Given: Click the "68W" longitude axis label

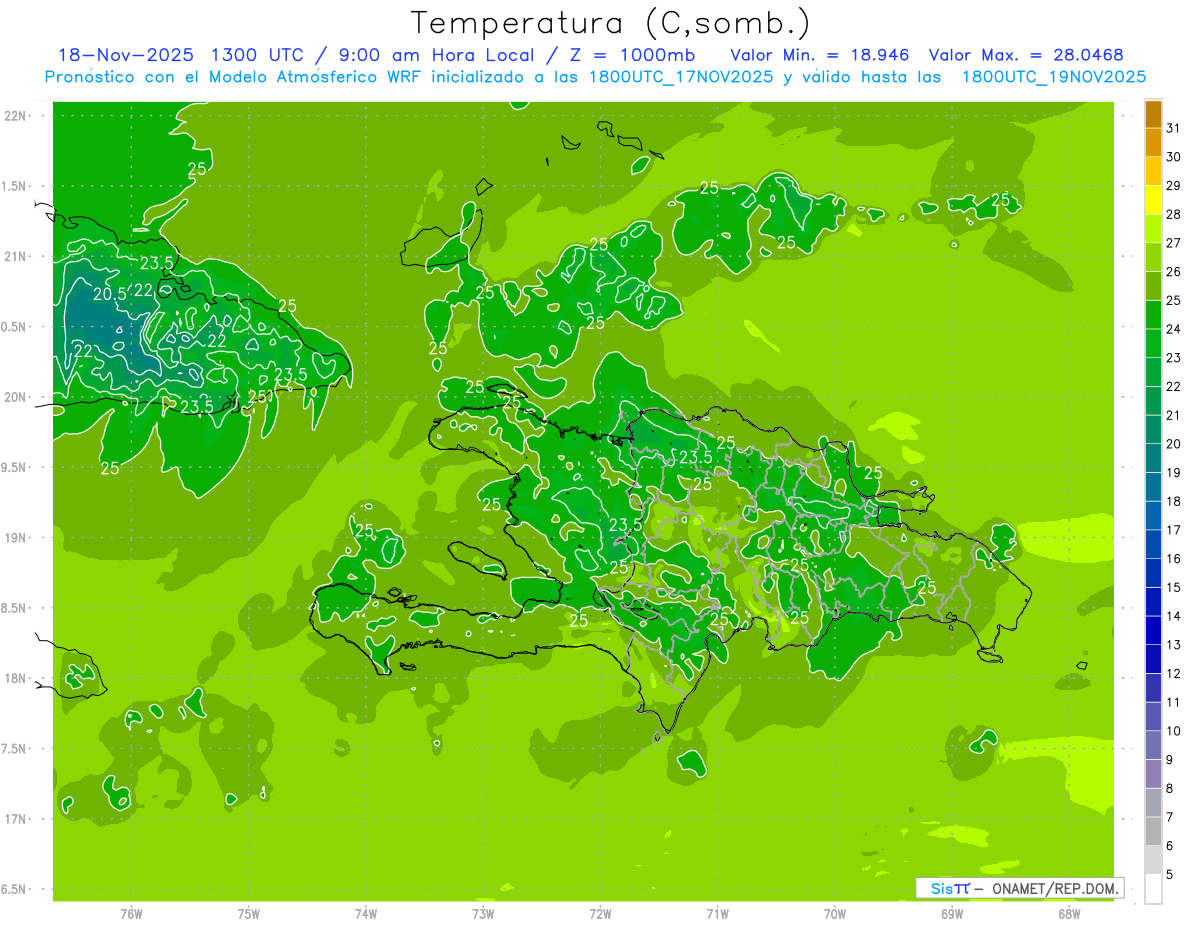Looking at the screenshot, I should tap(1069, 914).
